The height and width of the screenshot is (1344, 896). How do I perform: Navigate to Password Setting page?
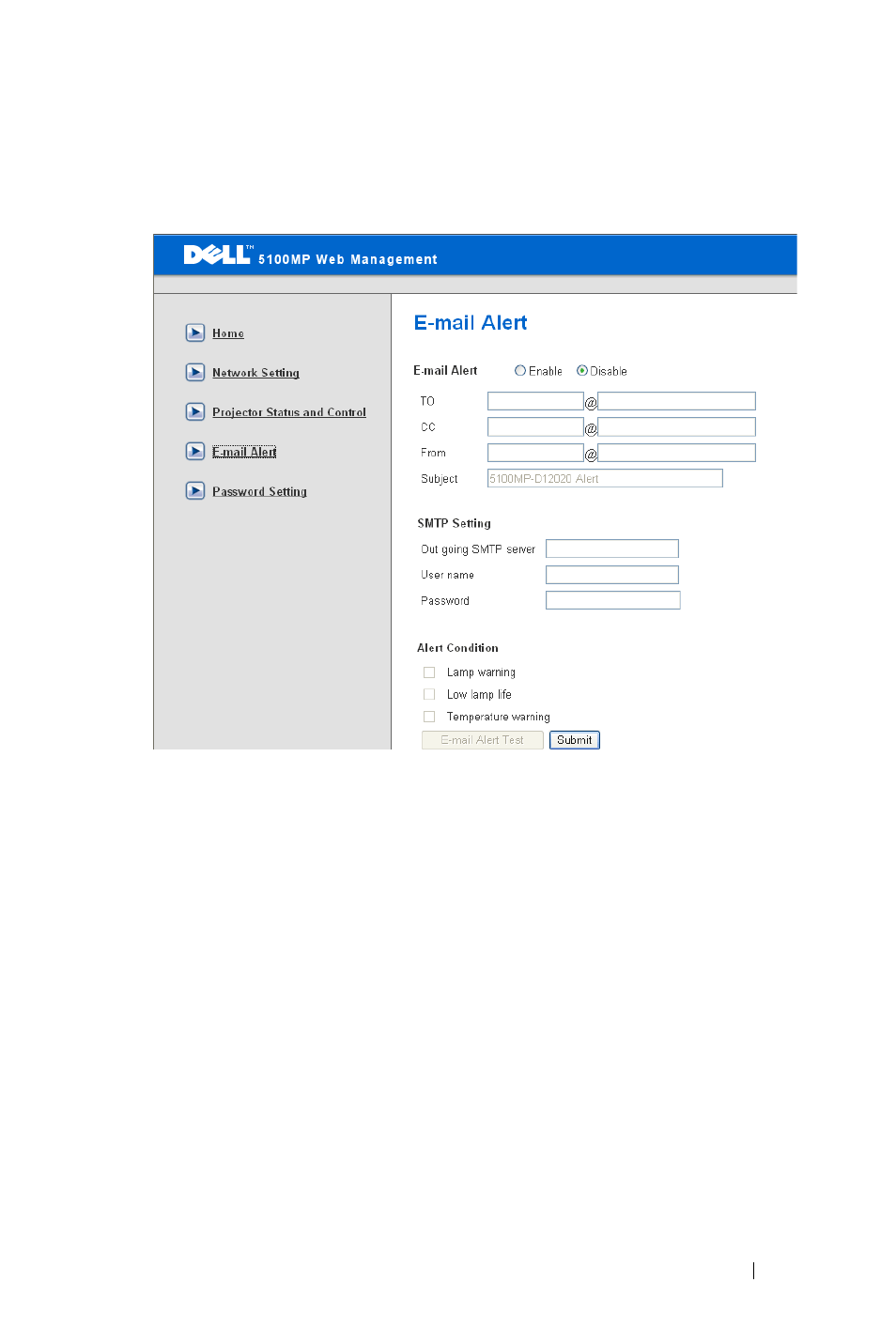(259, 491)
